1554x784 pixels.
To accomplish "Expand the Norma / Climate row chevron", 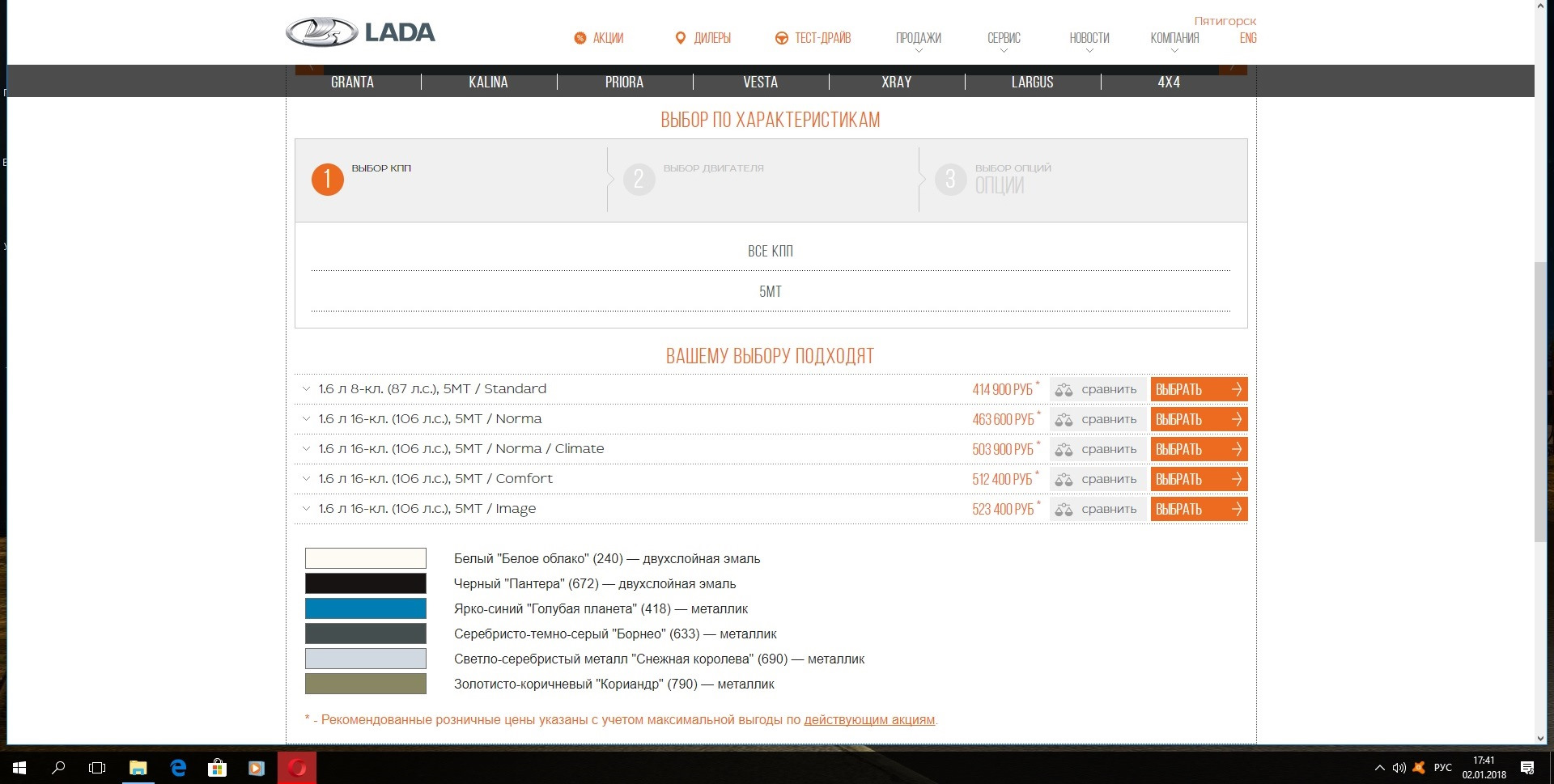I will click(x=306, y=449).
